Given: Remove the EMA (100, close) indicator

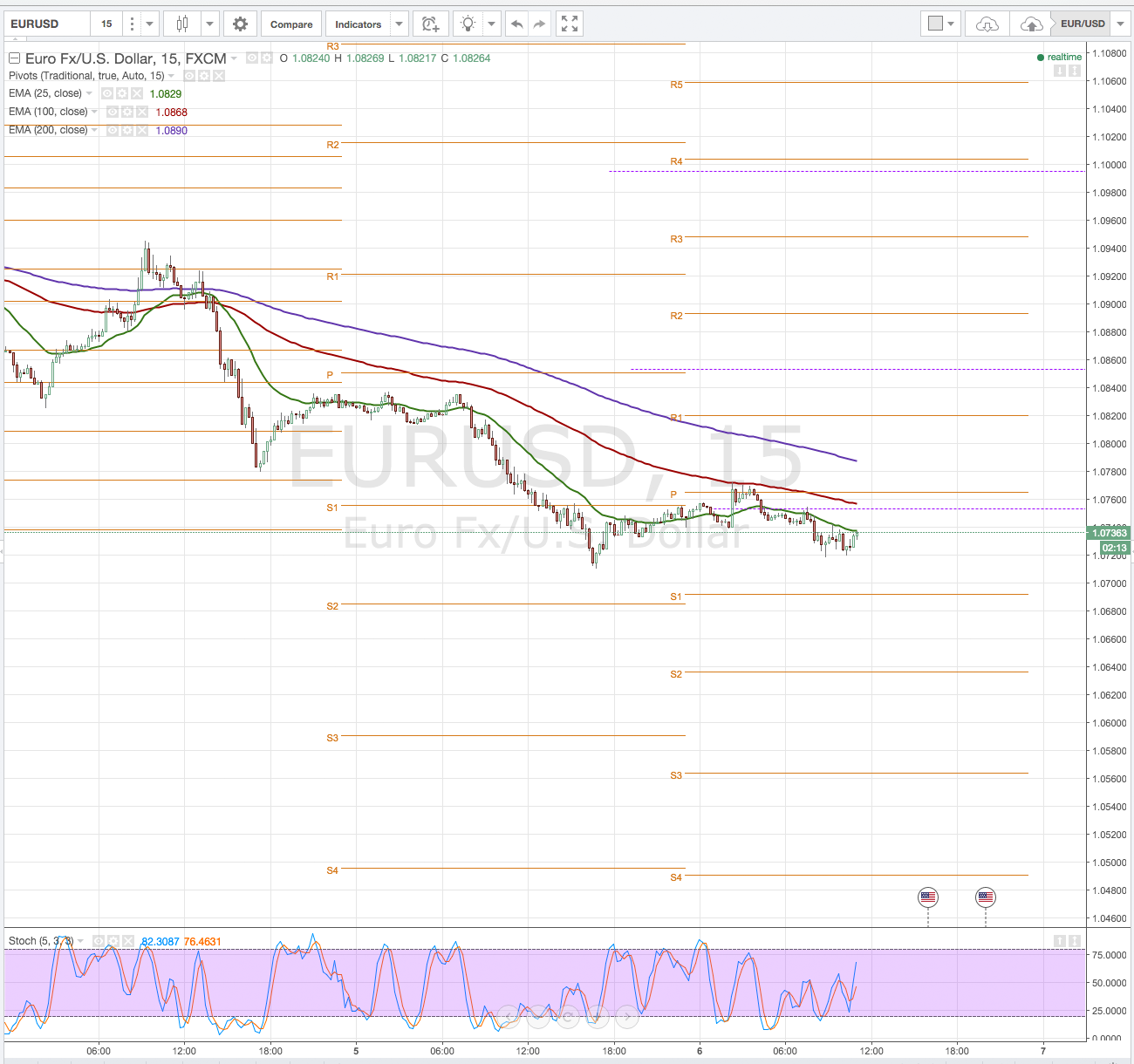Looking at the screenshot, I should click(x=142, y=112).
